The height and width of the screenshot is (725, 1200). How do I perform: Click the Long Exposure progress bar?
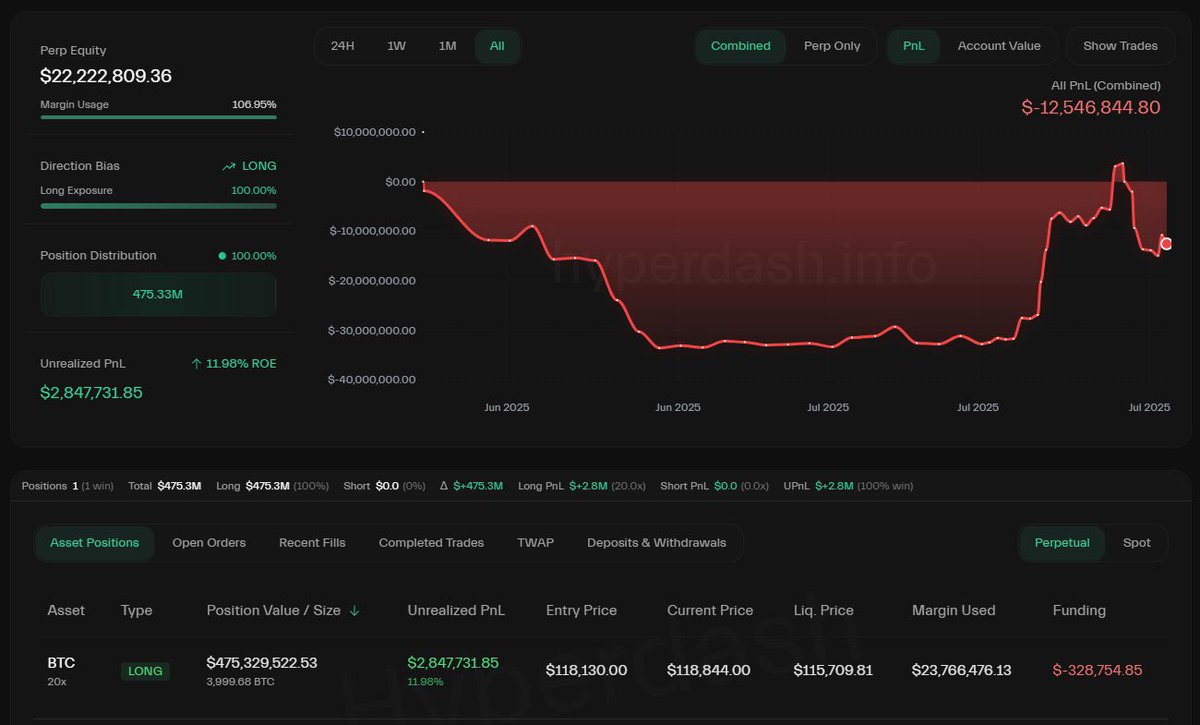tap(158, 206)
